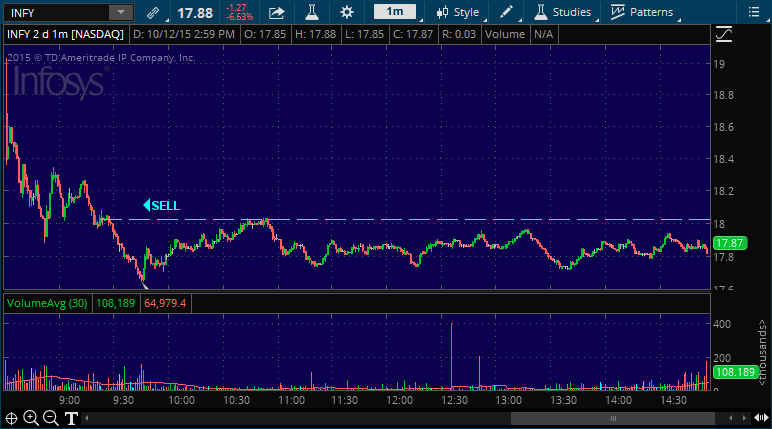Click the share chart arrow icon

point(277,13)
